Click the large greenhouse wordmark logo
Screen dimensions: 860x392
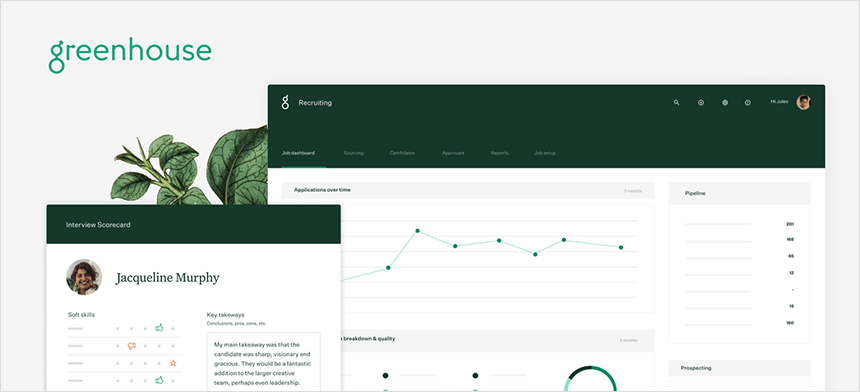(x=130, y=54)
